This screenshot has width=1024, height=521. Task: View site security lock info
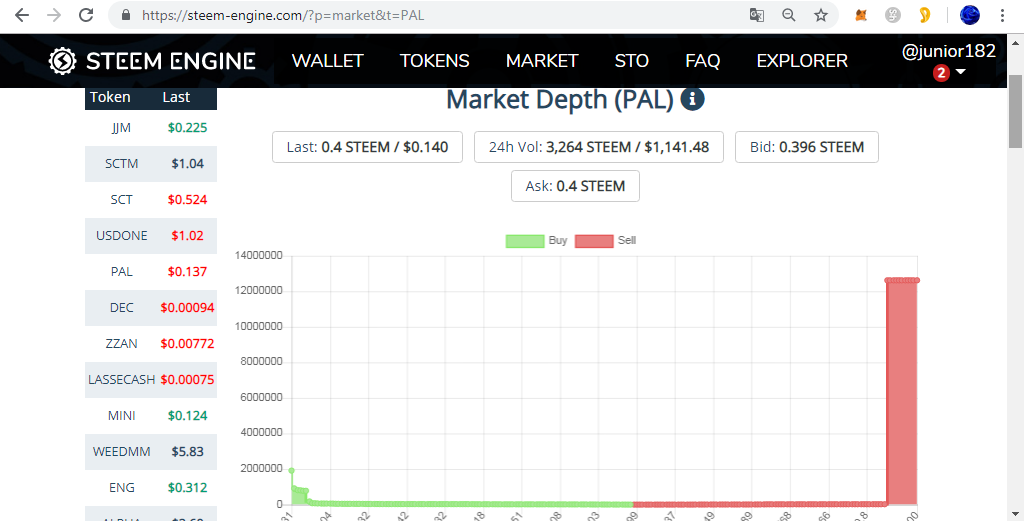point(127,15)
